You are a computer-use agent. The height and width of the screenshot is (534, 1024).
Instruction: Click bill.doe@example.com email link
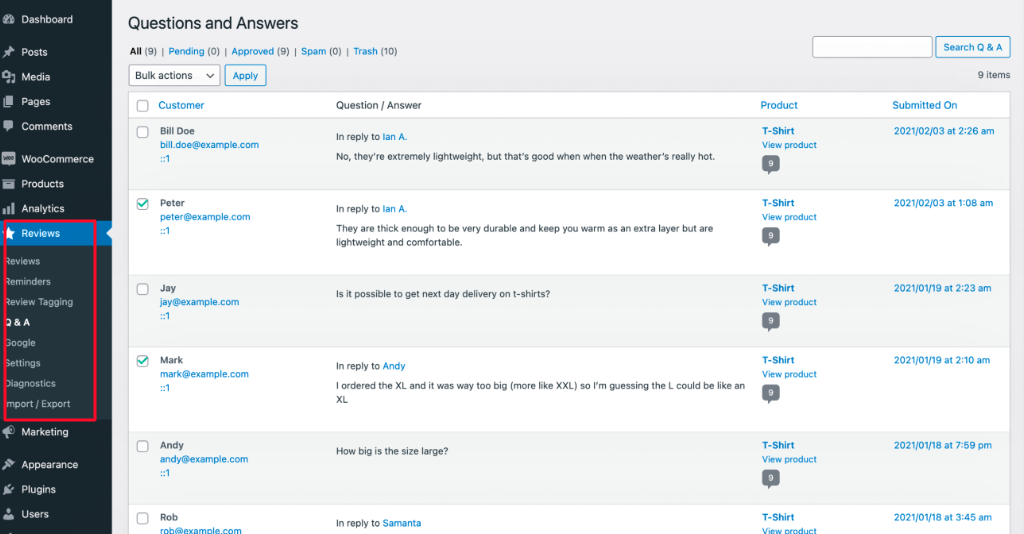210,145
